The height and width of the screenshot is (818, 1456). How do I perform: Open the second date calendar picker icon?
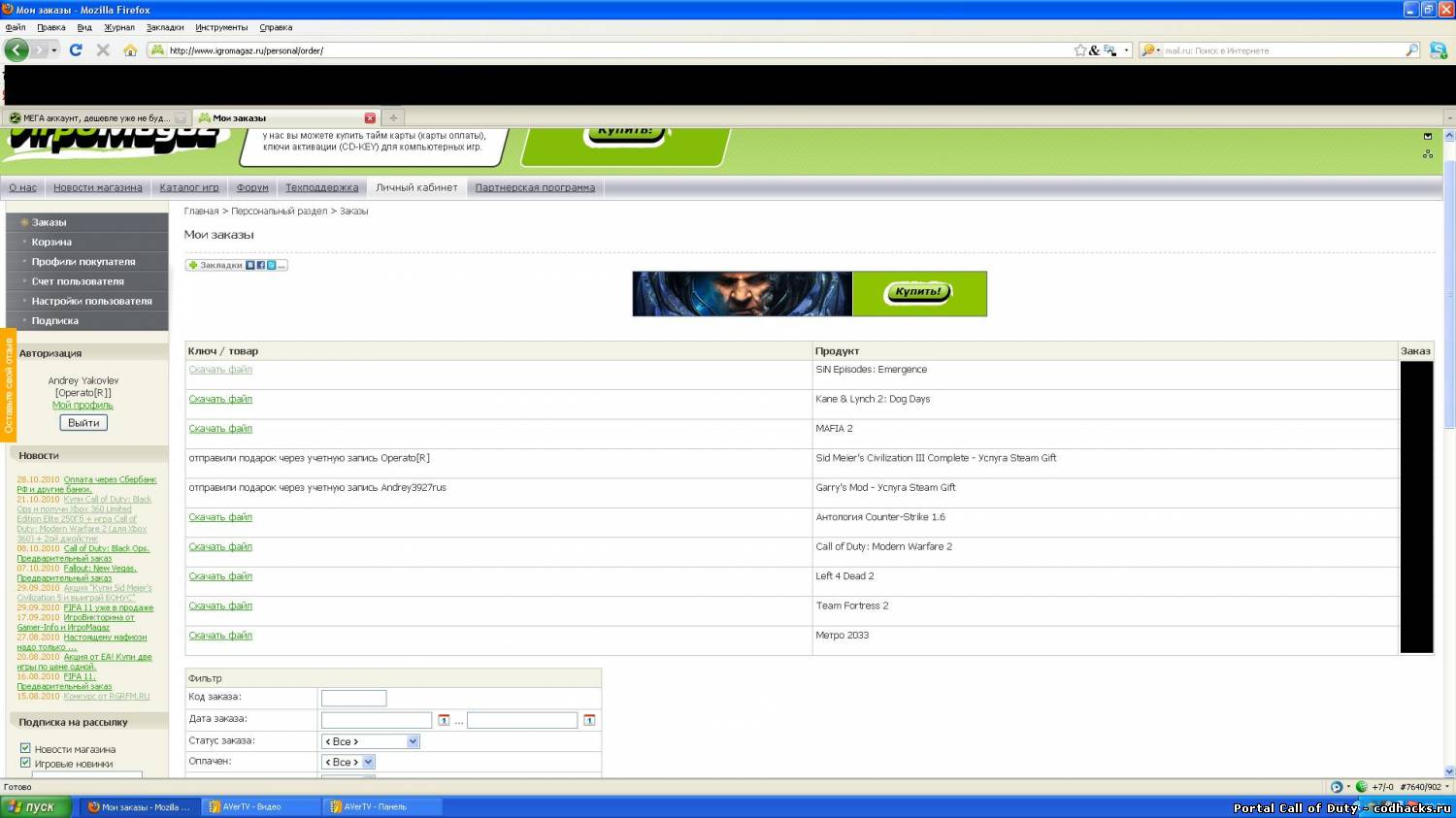(589, 720)
